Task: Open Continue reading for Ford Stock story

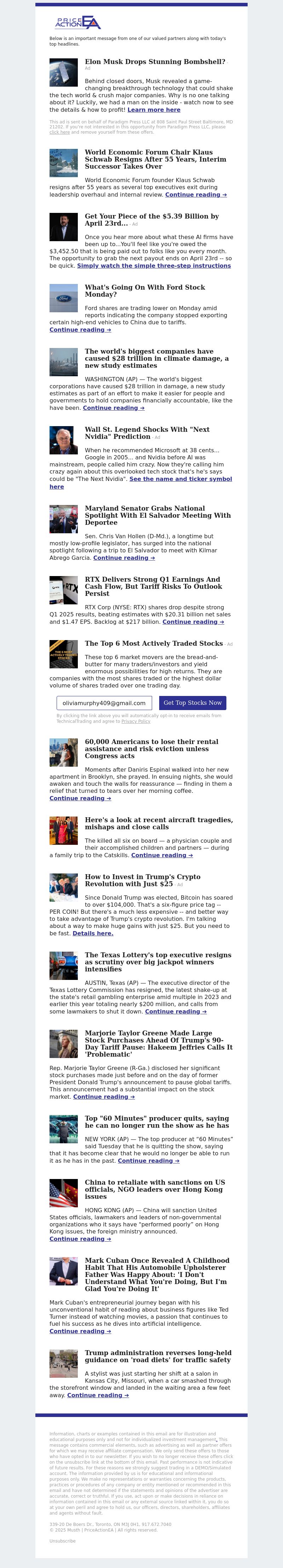Action: click(x=80, y=330)
